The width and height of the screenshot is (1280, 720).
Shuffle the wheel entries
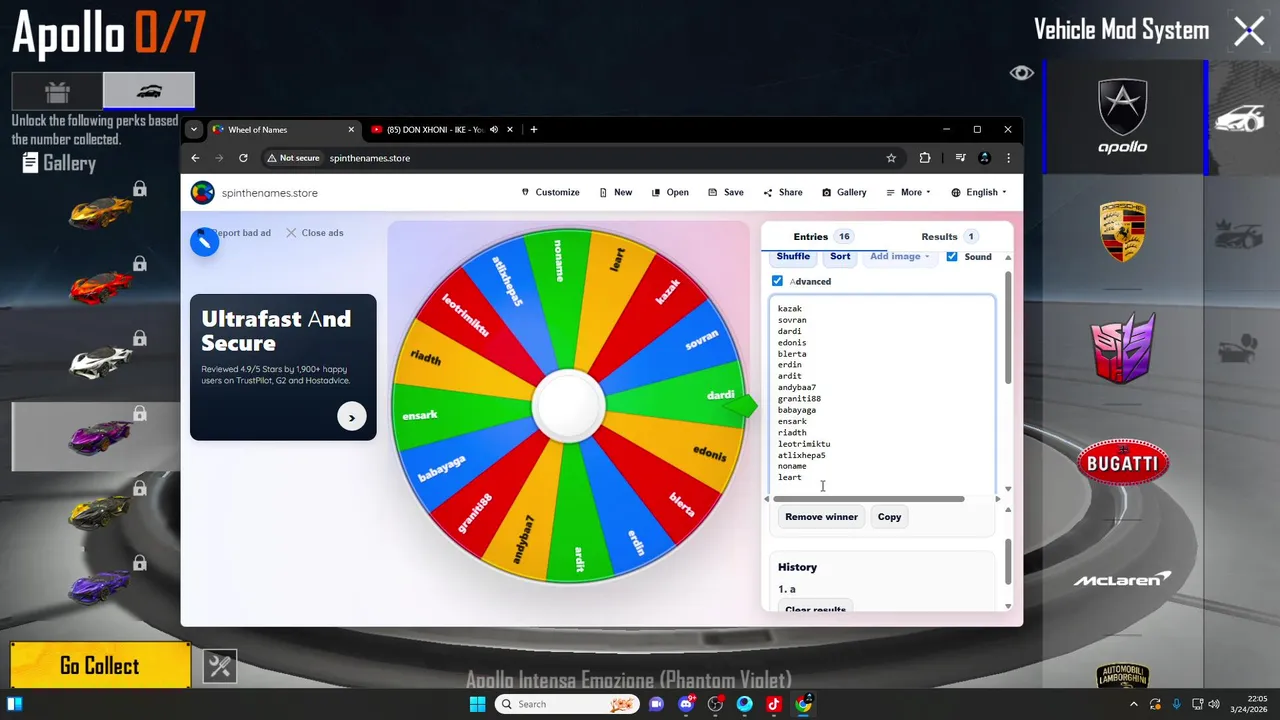click(793, 257)
